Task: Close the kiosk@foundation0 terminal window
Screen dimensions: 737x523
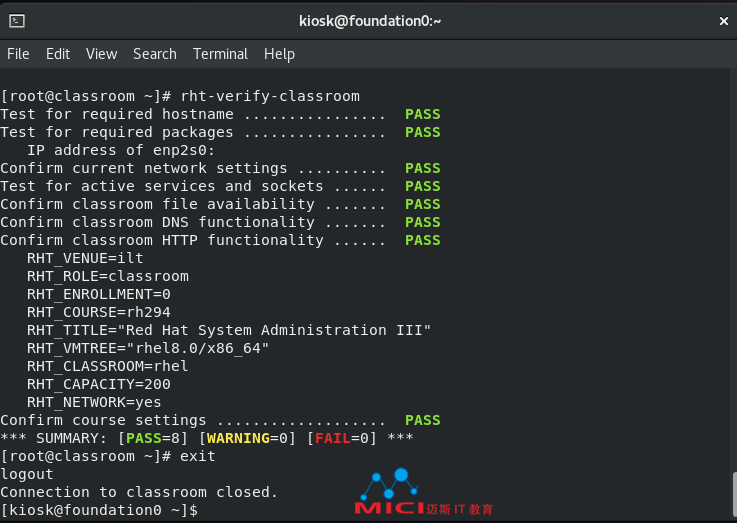Action: click(723, 21)
